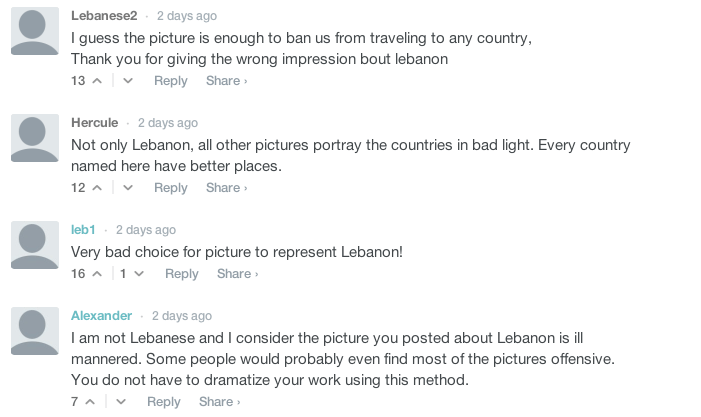Open leb1's user profile
The height and width of the screenshot is (417, 701).
[83, 229]
